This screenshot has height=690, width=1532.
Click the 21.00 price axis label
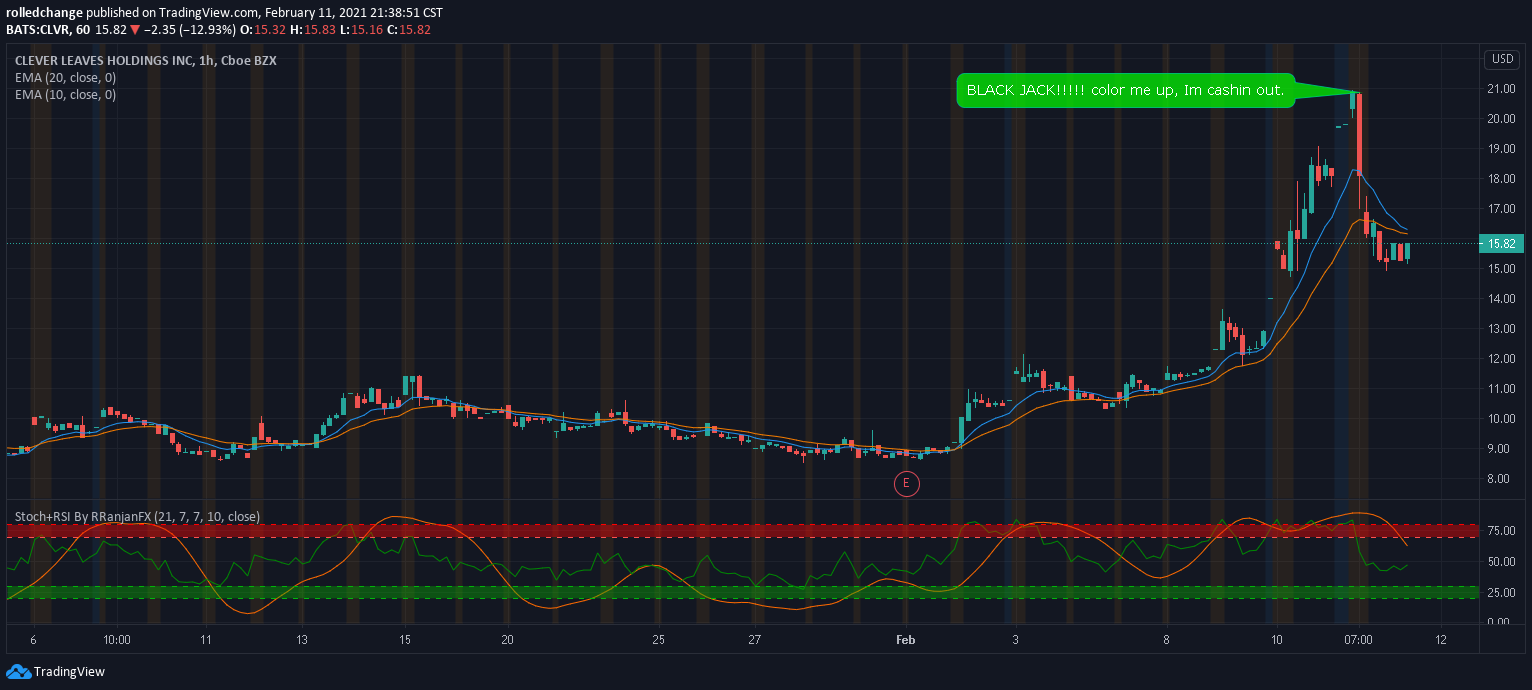[1501, 89]
